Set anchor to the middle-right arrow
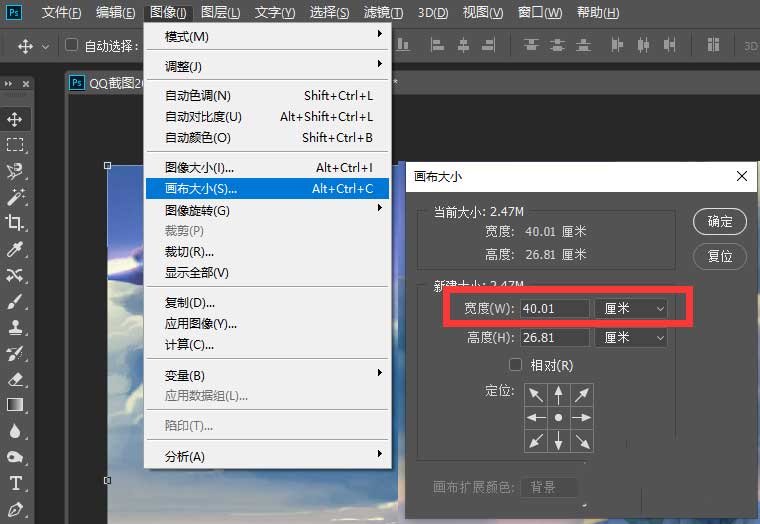760x524 pixels. click(x=581, y=417)
